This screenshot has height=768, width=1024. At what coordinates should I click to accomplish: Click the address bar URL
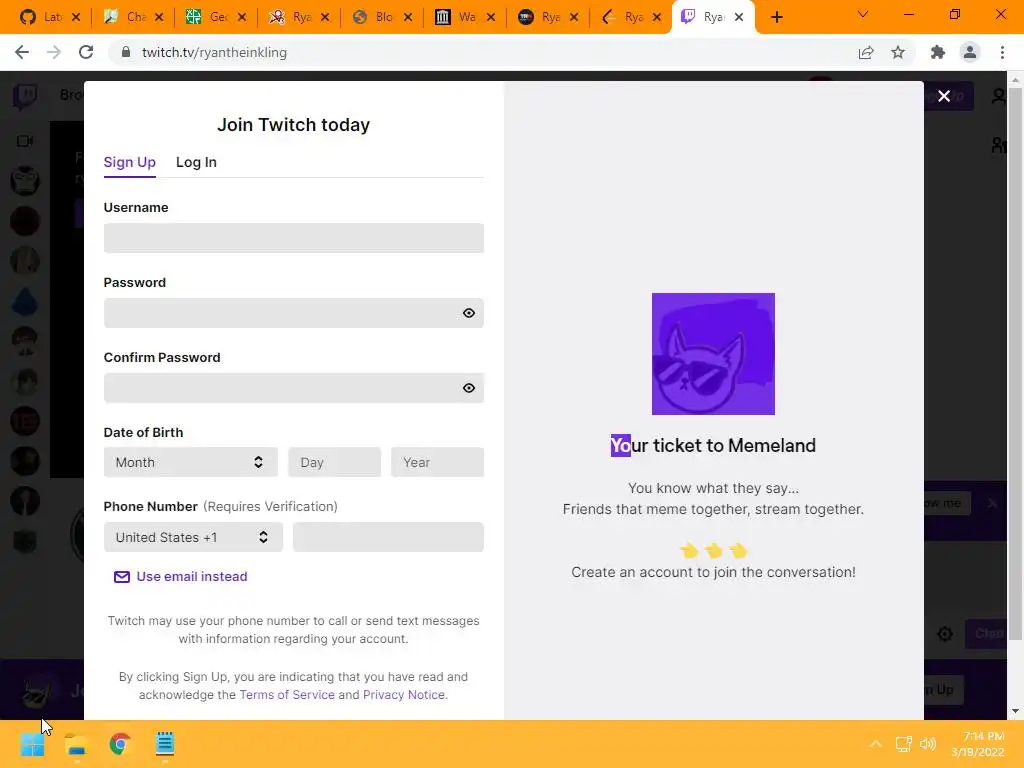point(214,52)
